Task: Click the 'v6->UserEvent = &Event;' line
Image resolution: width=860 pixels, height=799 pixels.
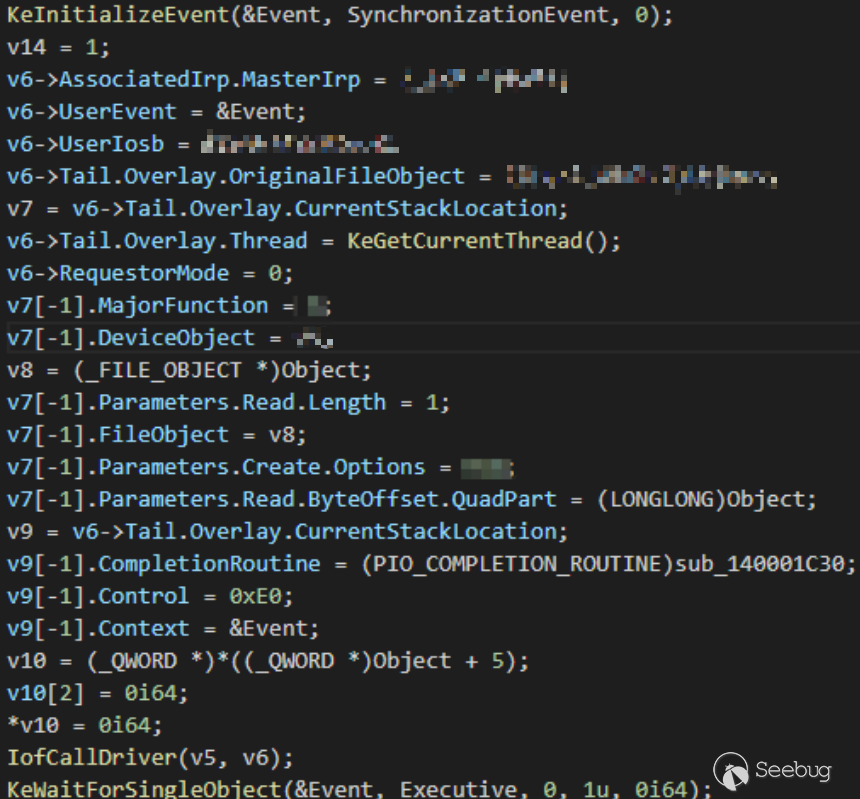Action: [x=156, y=112]
